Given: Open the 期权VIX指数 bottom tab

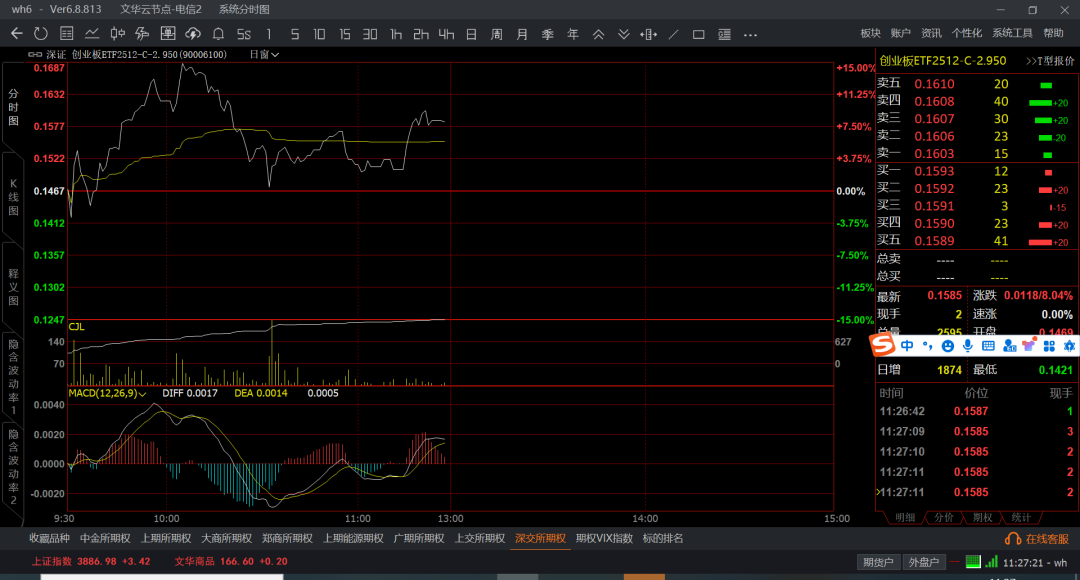Looking at the screenshot, I should pyautogui.click(x=604, y=539).
